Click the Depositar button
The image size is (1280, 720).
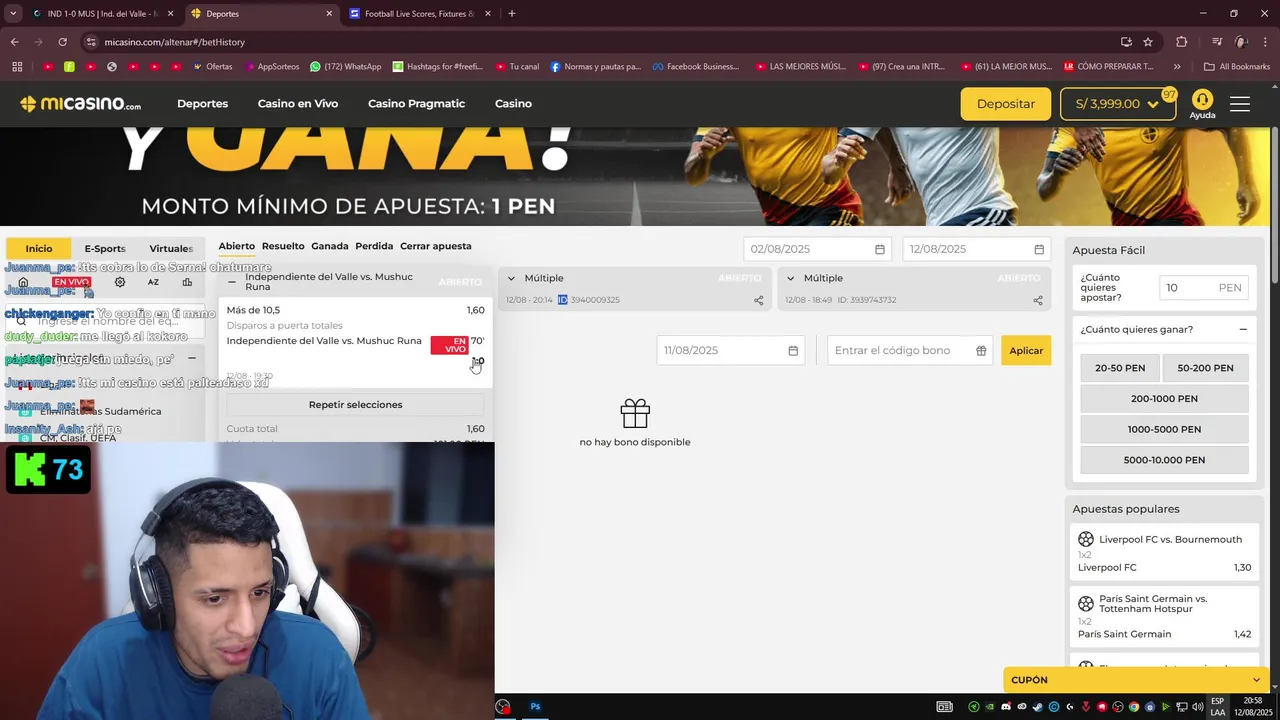click(x=1006, y=104)
